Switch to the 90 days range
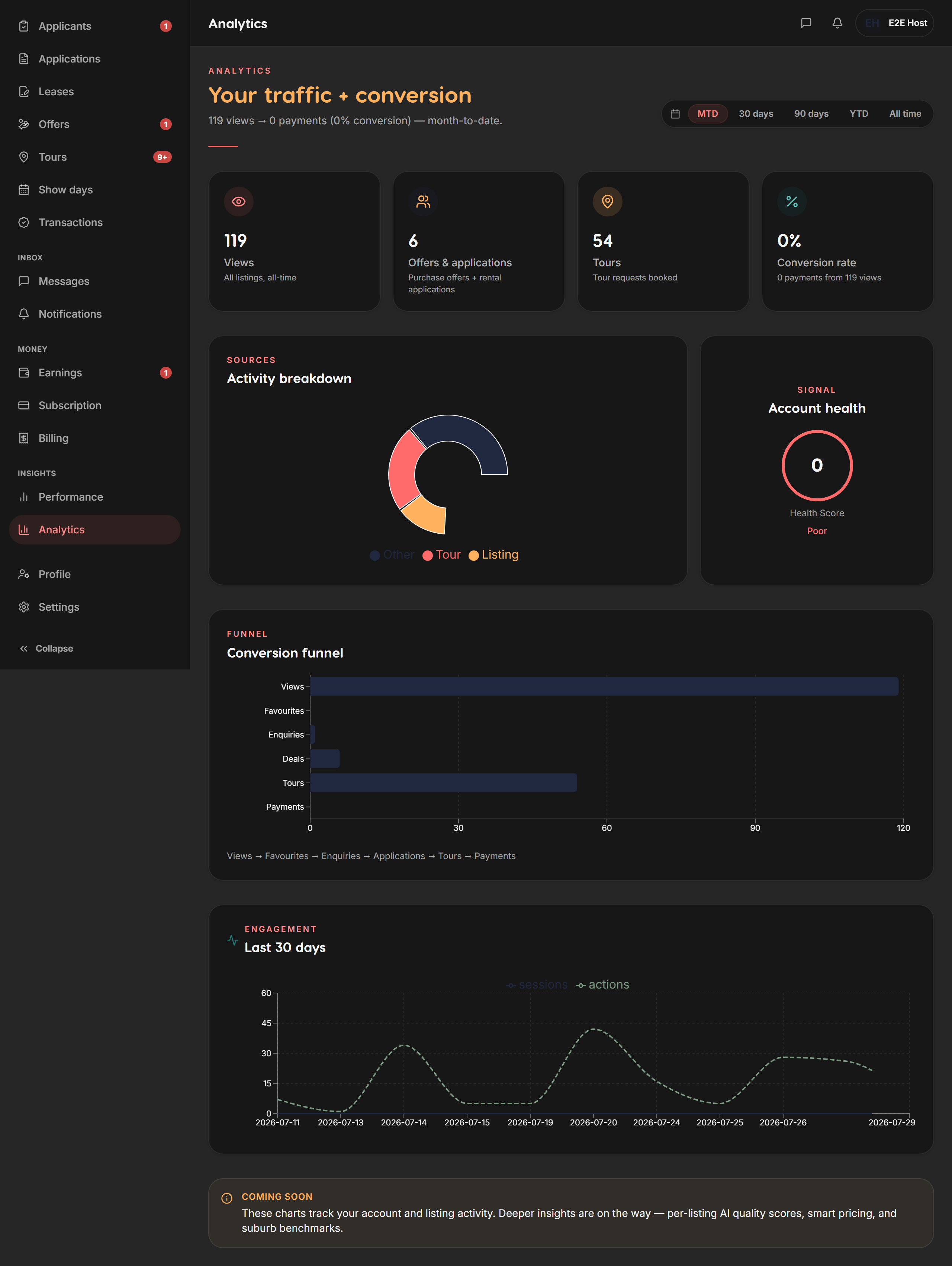The image size is (952, 1266). [811, 114]
